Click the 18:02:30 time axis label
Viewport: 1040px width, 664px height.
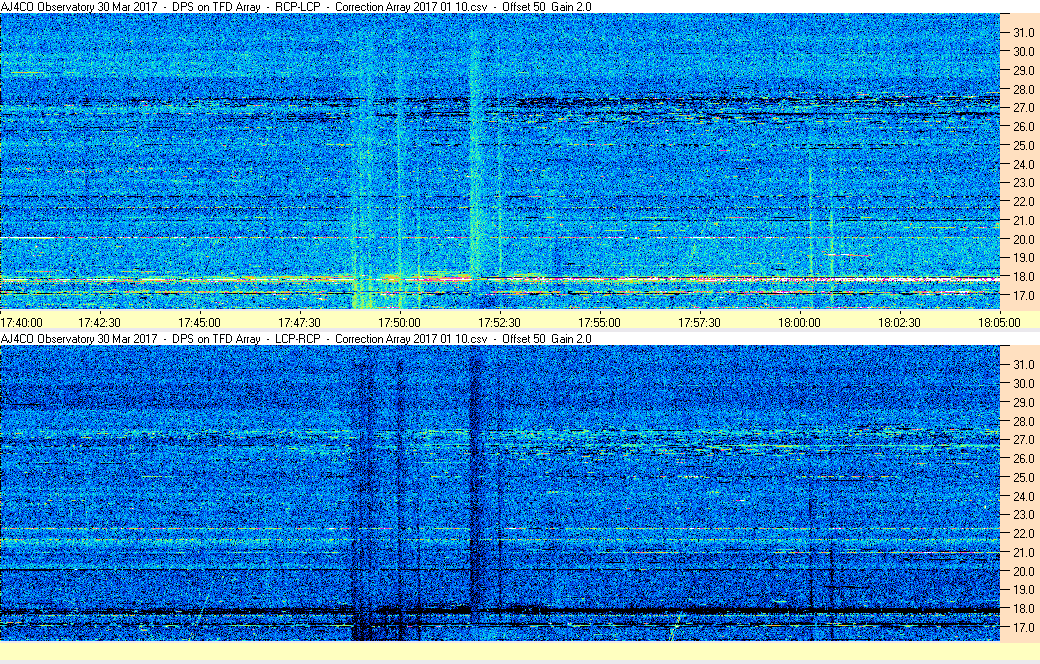[900, 322]
